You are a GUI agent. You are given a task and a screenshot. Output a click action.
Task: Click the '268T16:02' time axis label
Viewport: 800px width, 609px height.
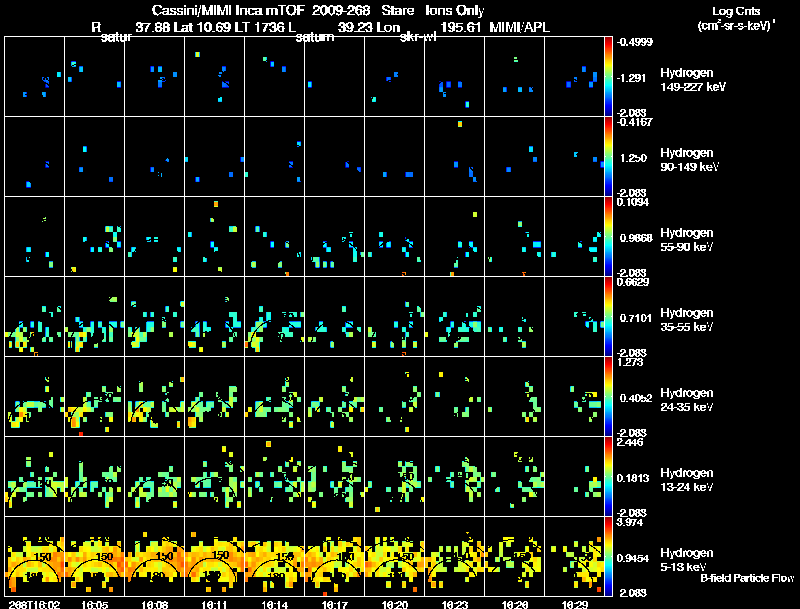34,604
